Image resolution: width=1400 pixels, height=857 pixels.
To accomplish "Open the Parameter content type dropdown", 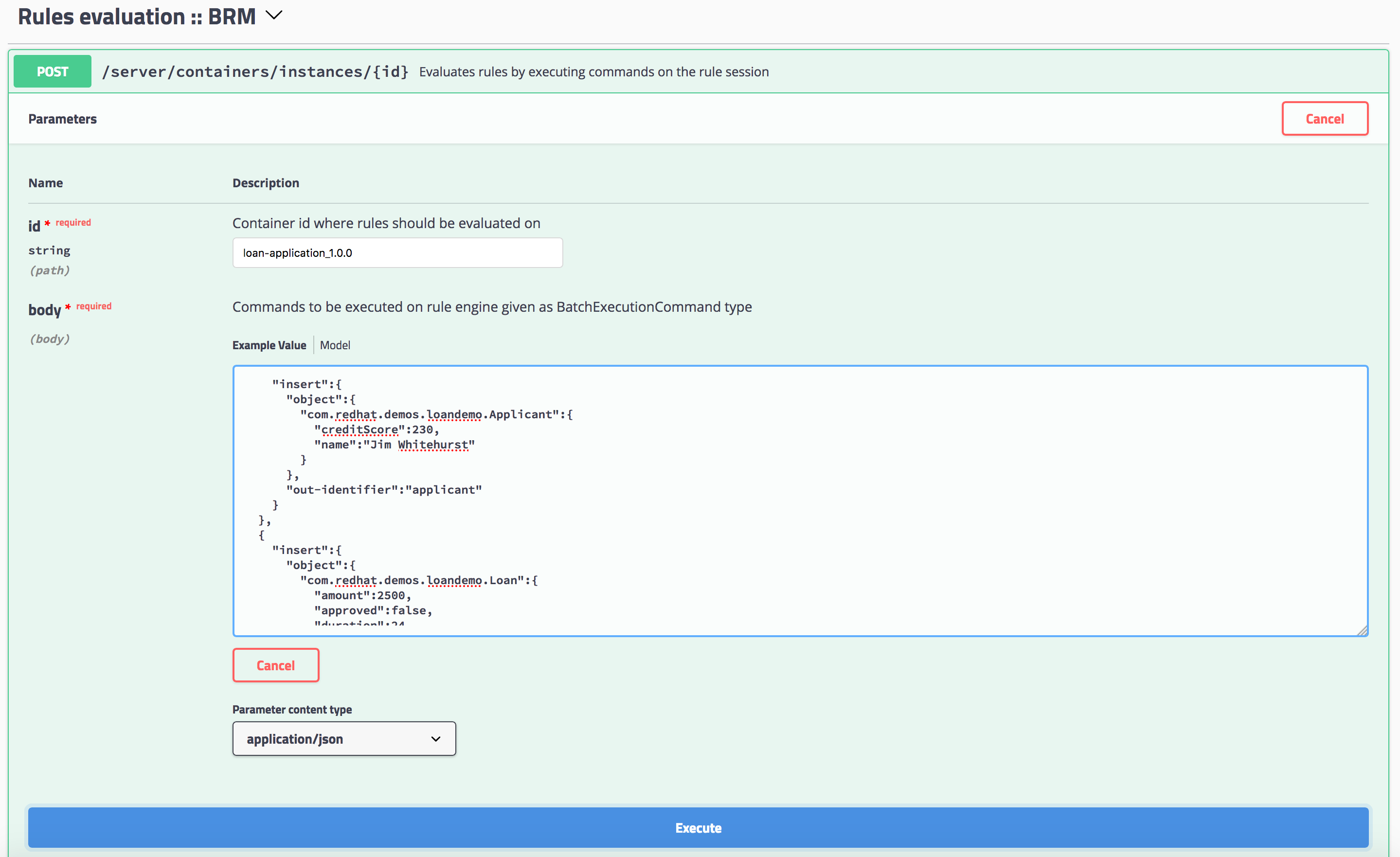I will tap(344, 739).
